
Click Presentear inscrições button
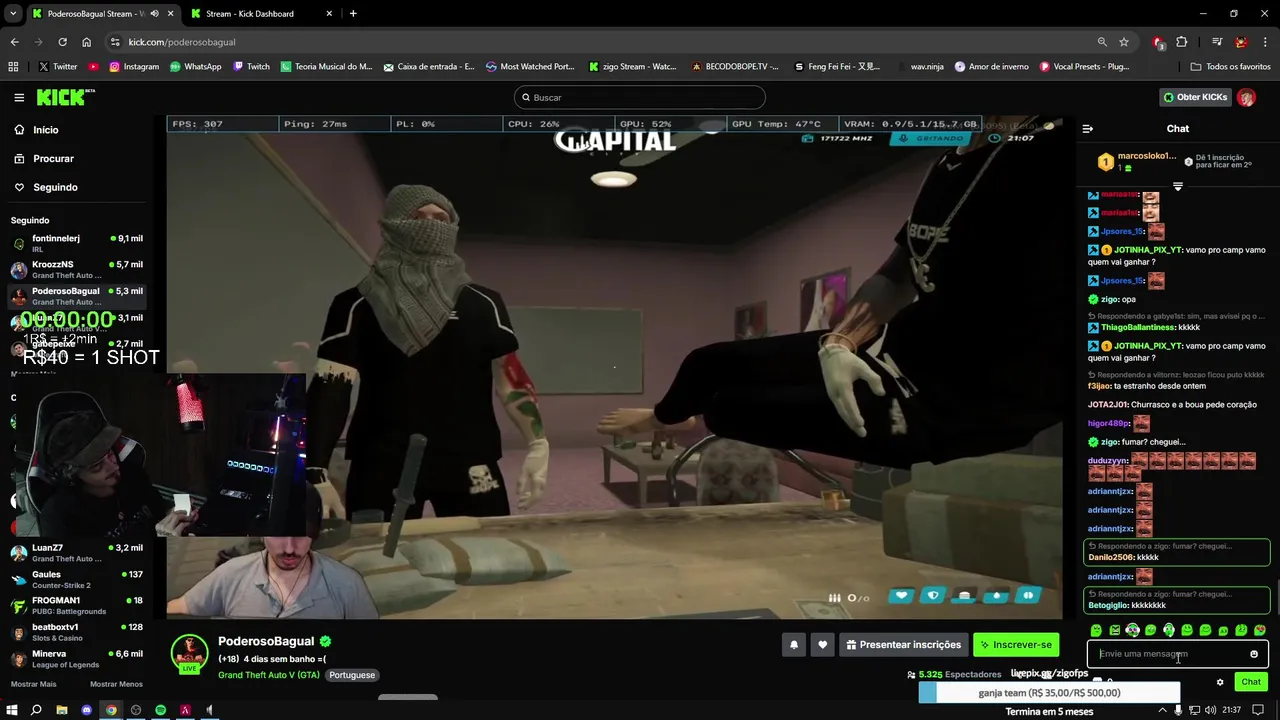point(904,645)
